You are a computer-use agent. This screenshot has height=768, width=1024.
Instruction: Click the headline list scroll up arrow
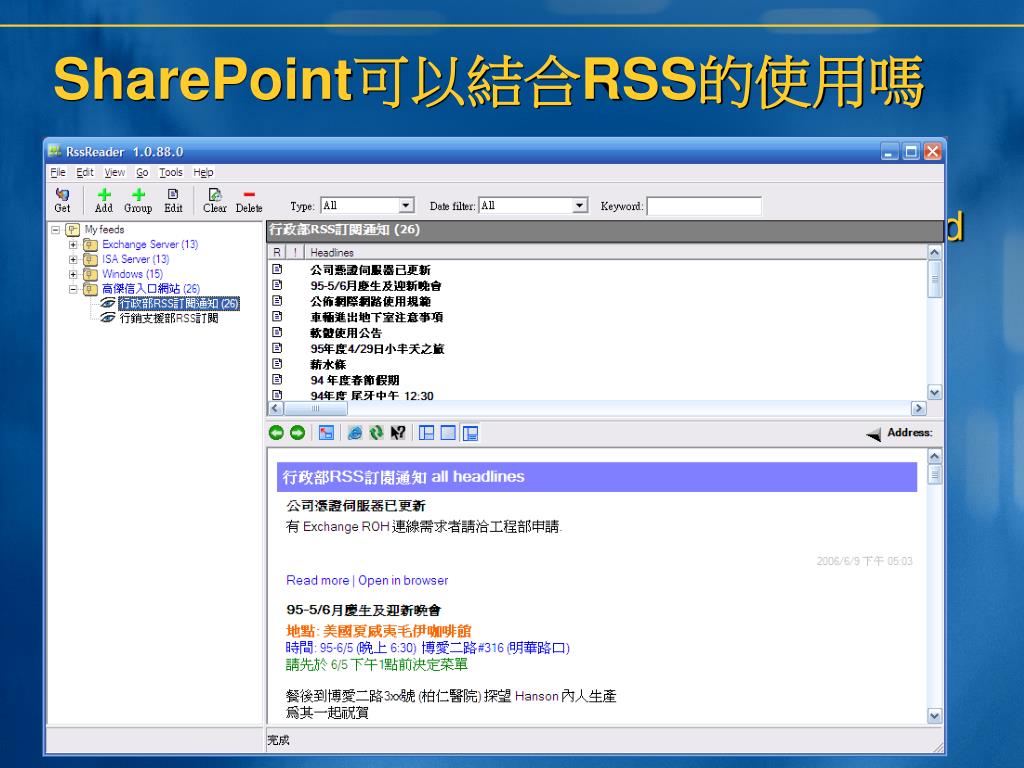[x=935, y=252]
